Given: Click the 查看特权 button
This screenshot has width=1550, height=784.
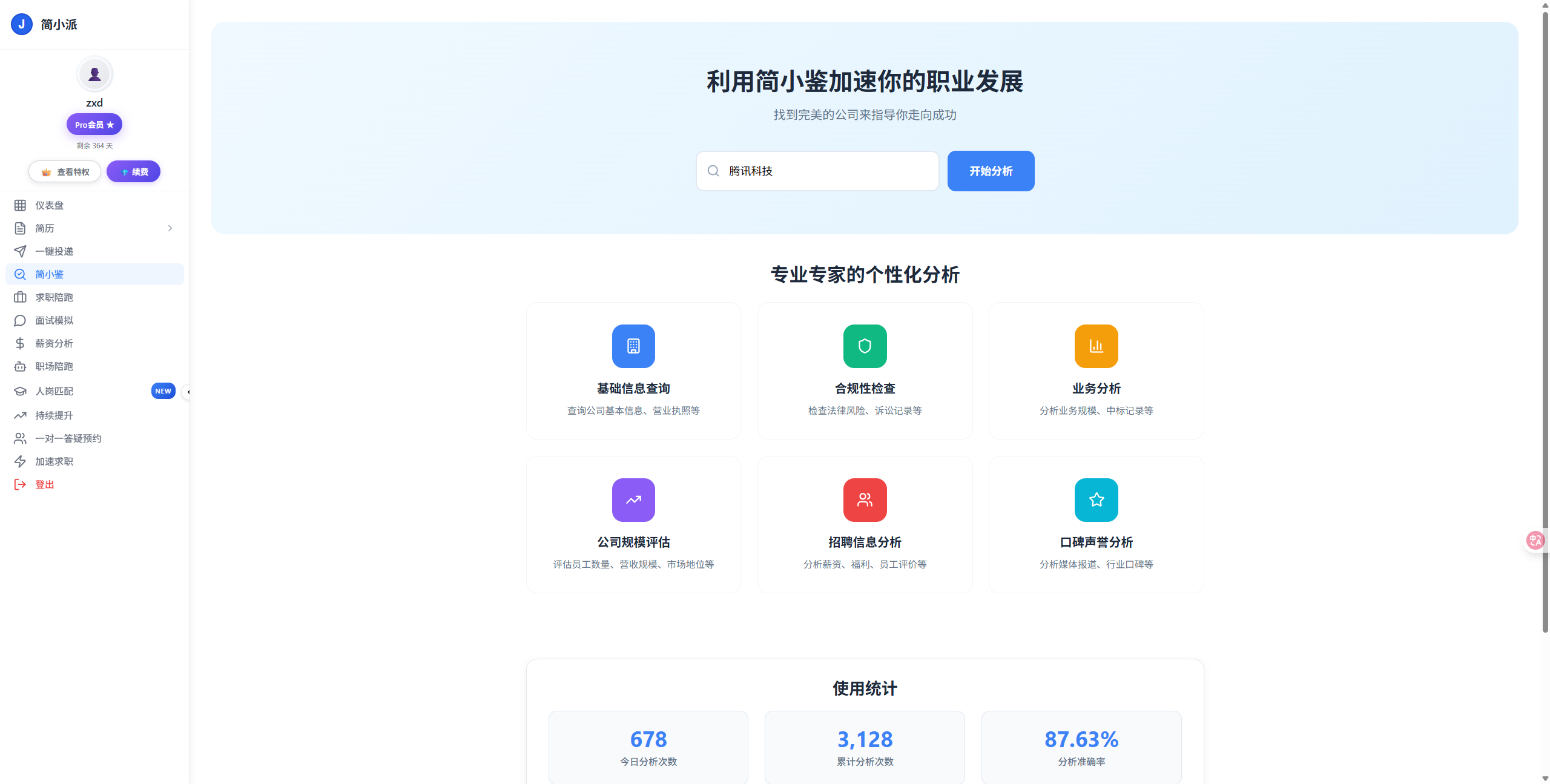Looking at the screenshot, I should 65,172.
